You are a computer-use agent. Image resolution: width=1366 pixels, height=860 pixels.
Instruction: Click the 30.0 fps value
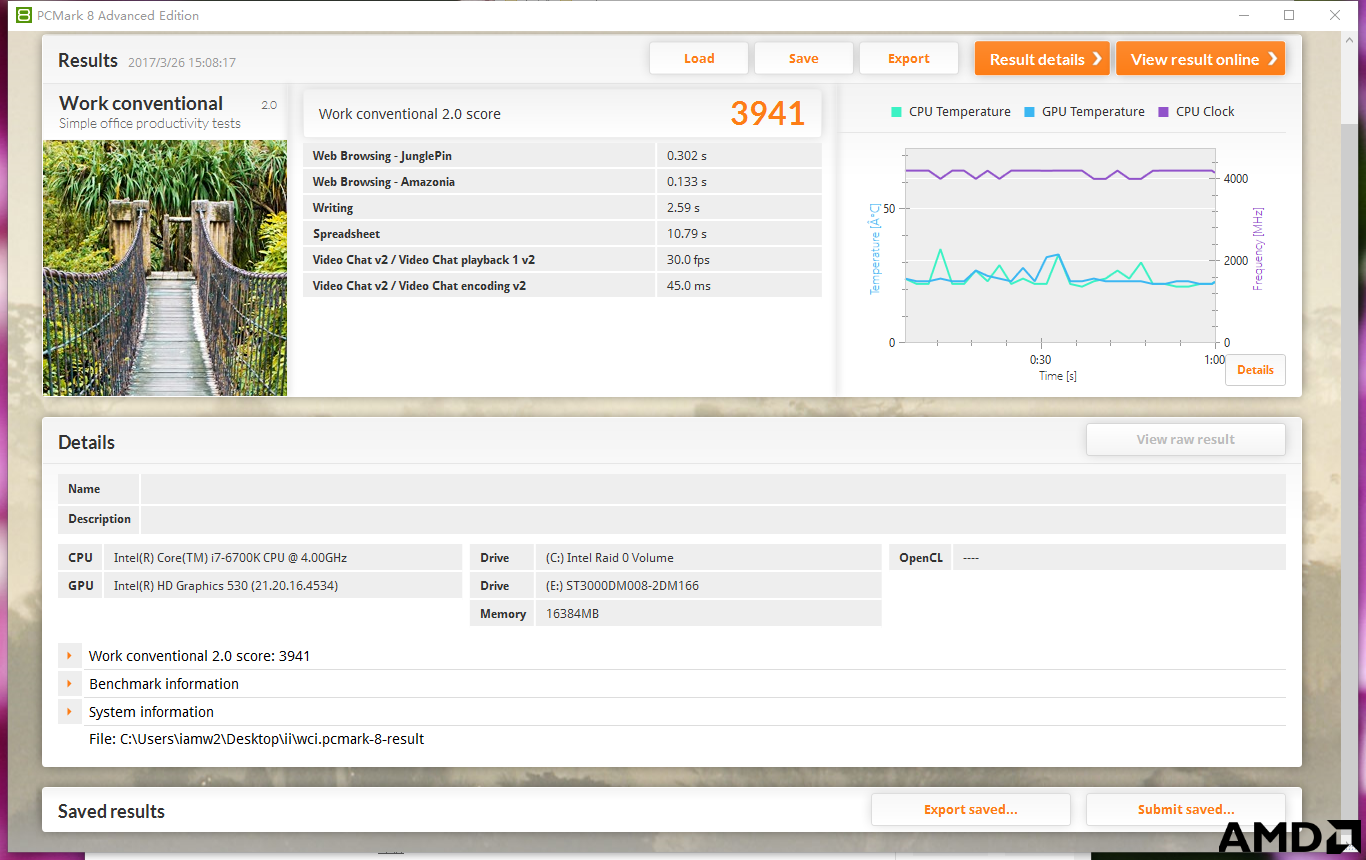(687, 260)
